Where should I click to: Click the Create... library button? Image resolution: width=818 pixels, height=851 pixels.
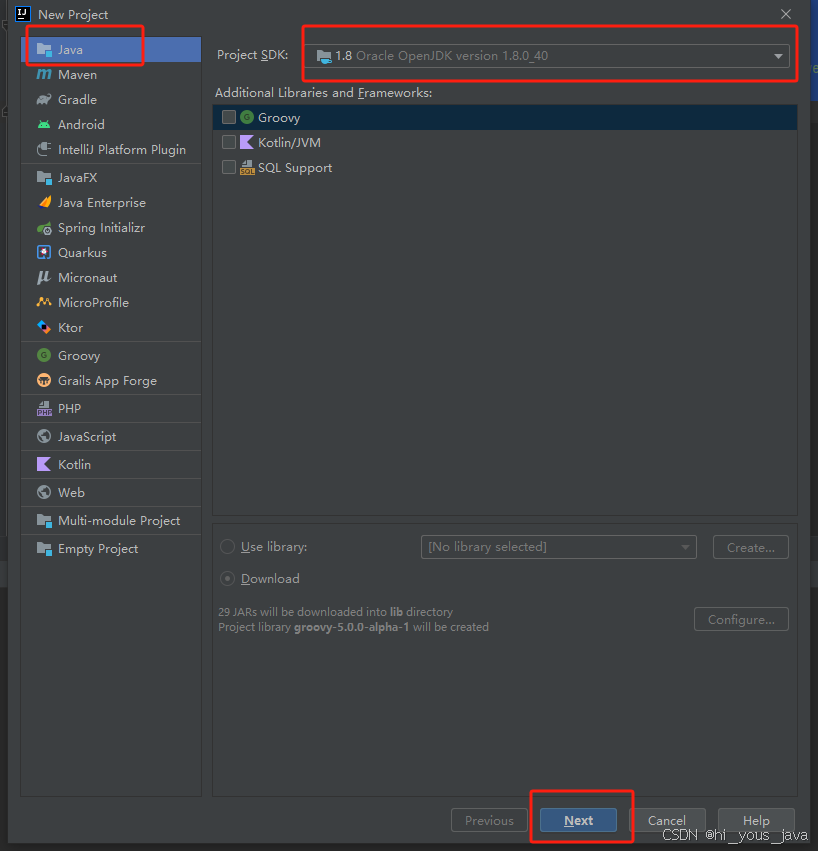751,547
